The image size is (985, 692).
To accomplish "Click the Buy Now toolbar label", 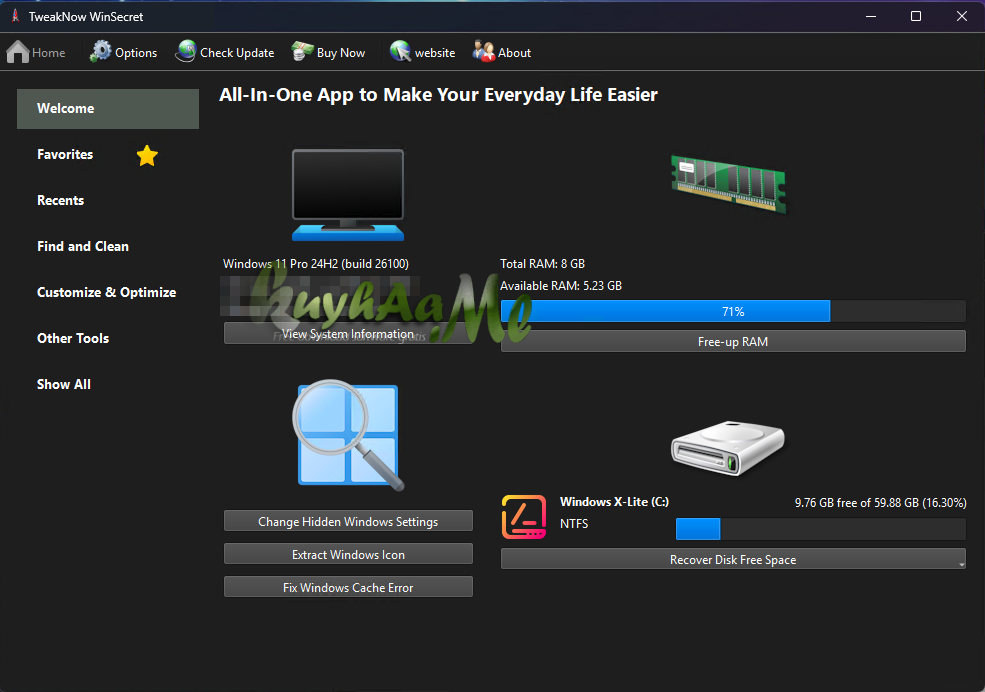I will point(340,53).
